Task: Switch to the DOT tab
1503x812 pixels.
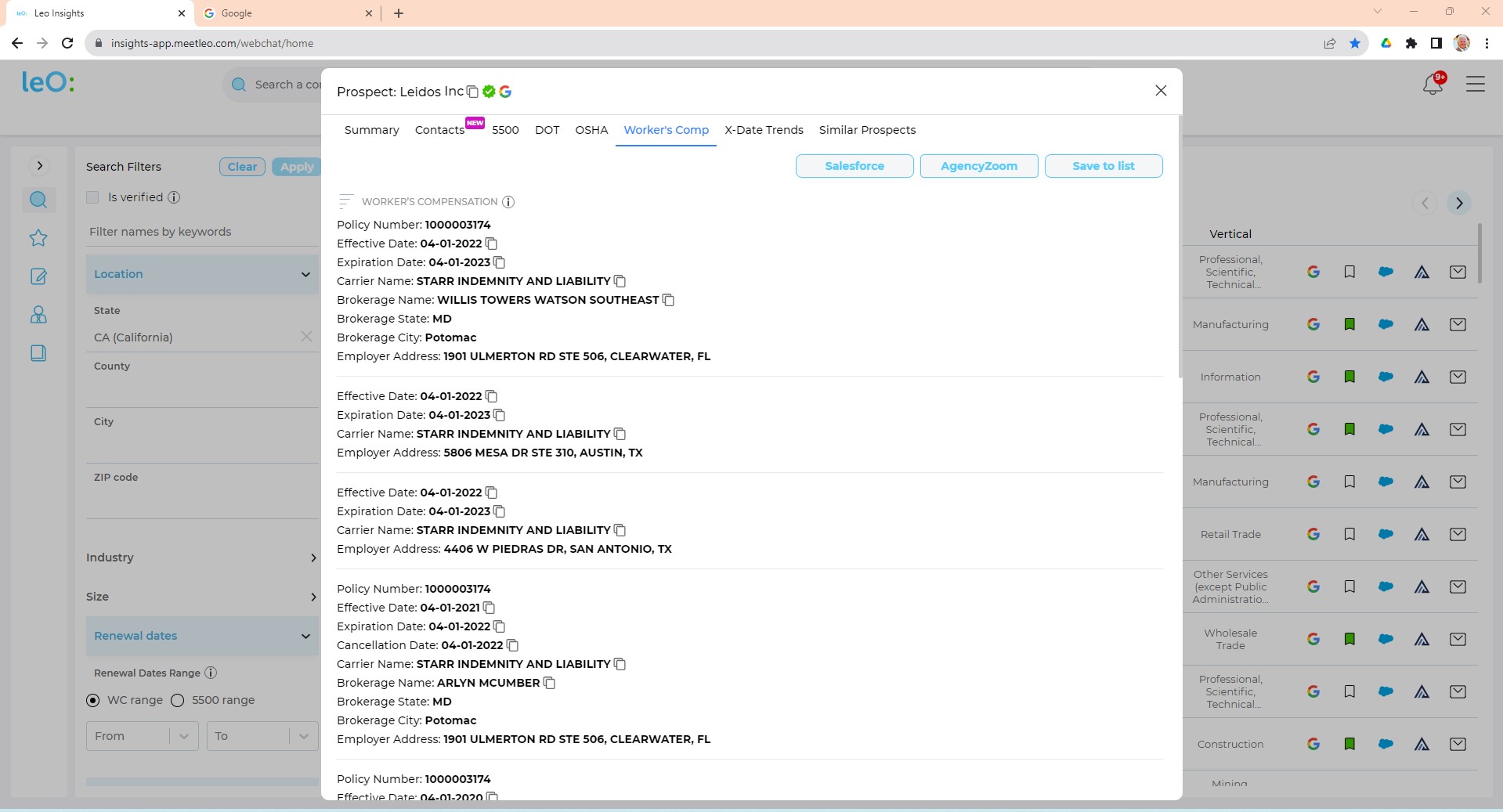Action: [x=547, y=130]
